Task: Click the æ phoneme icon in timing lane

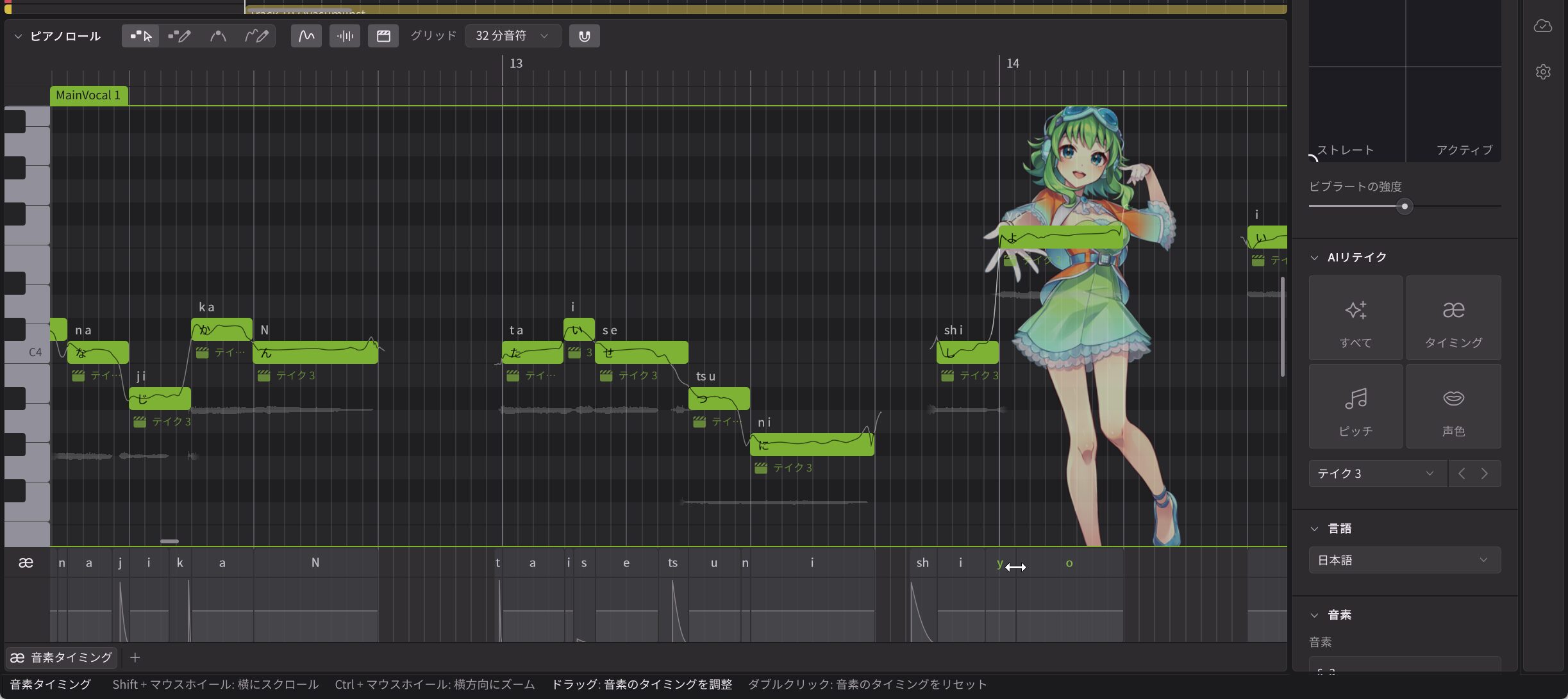Action: (x=26, y=563)
